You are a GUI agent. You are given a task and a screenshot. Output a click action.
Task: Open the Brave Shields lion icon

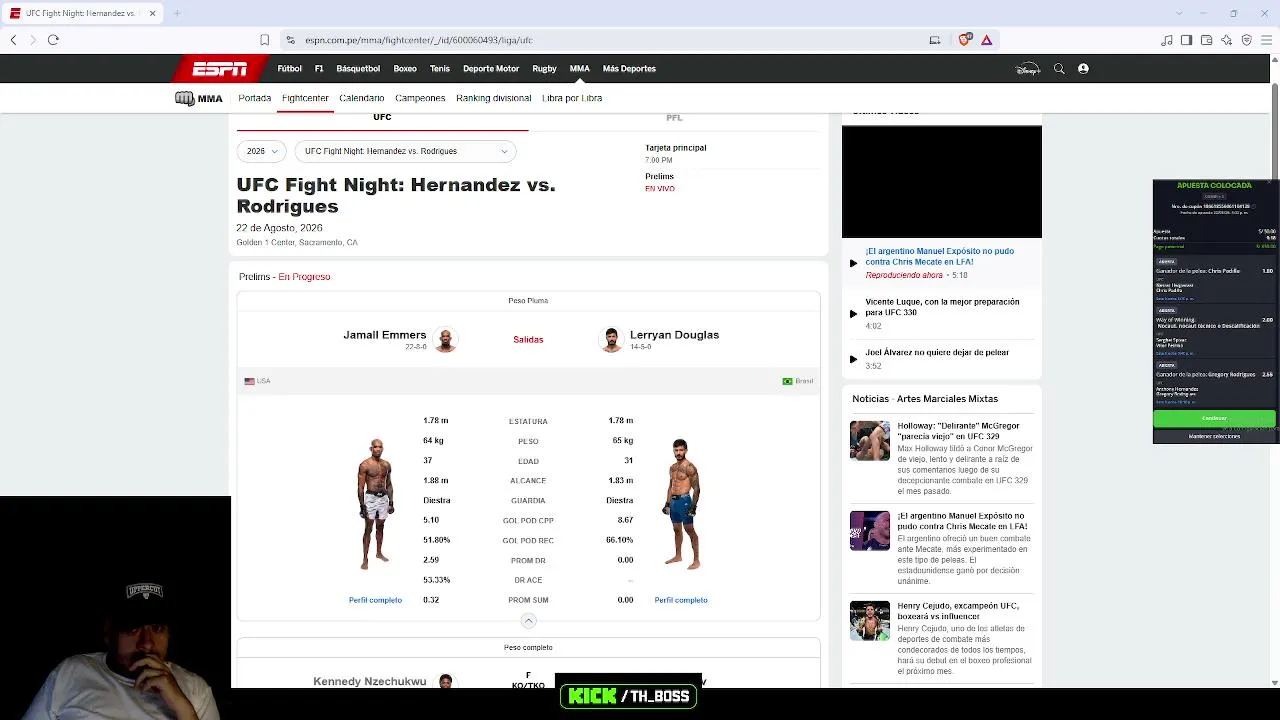964,40
